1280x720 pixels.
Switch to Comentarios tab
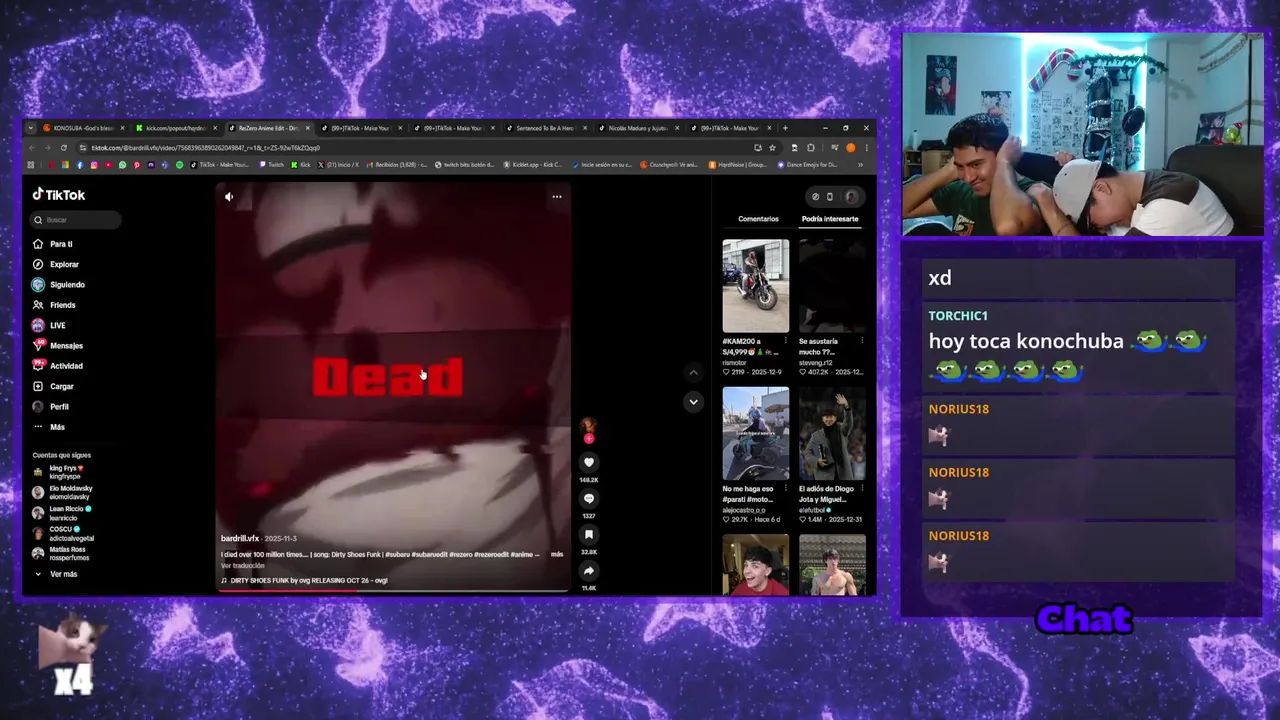tap(758, 219)
